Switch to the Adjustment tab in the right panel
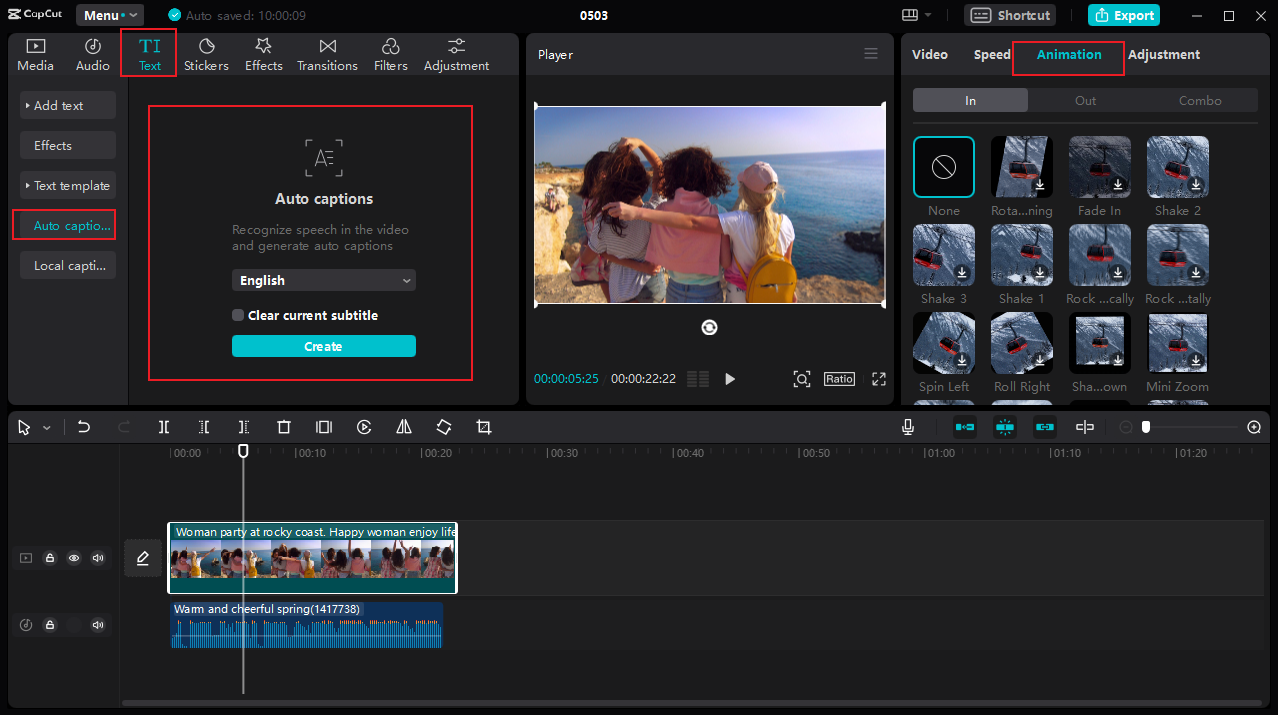This screenshot has width=1278, height=715. coord(1164,54)
